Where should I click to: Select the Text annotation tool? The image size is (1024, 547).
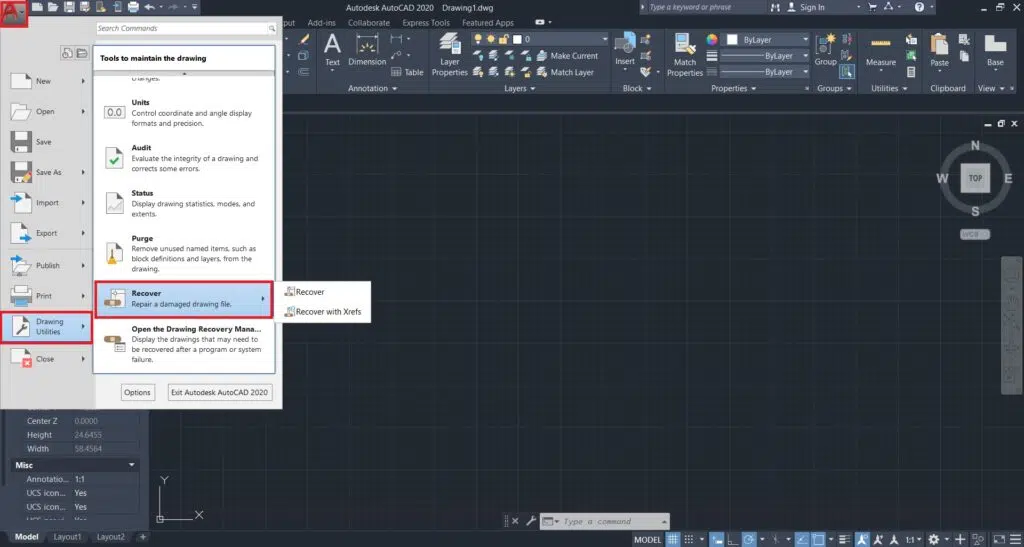point(332,48)
